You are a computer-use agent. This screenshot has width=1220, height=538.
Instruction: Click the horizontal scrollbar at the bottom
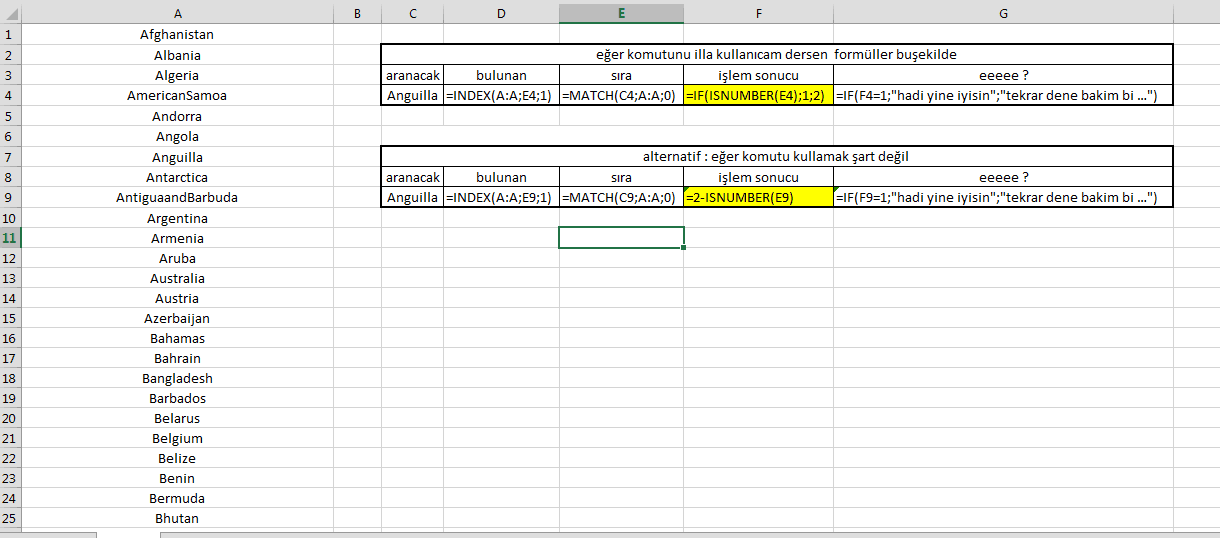click(690, 534)
